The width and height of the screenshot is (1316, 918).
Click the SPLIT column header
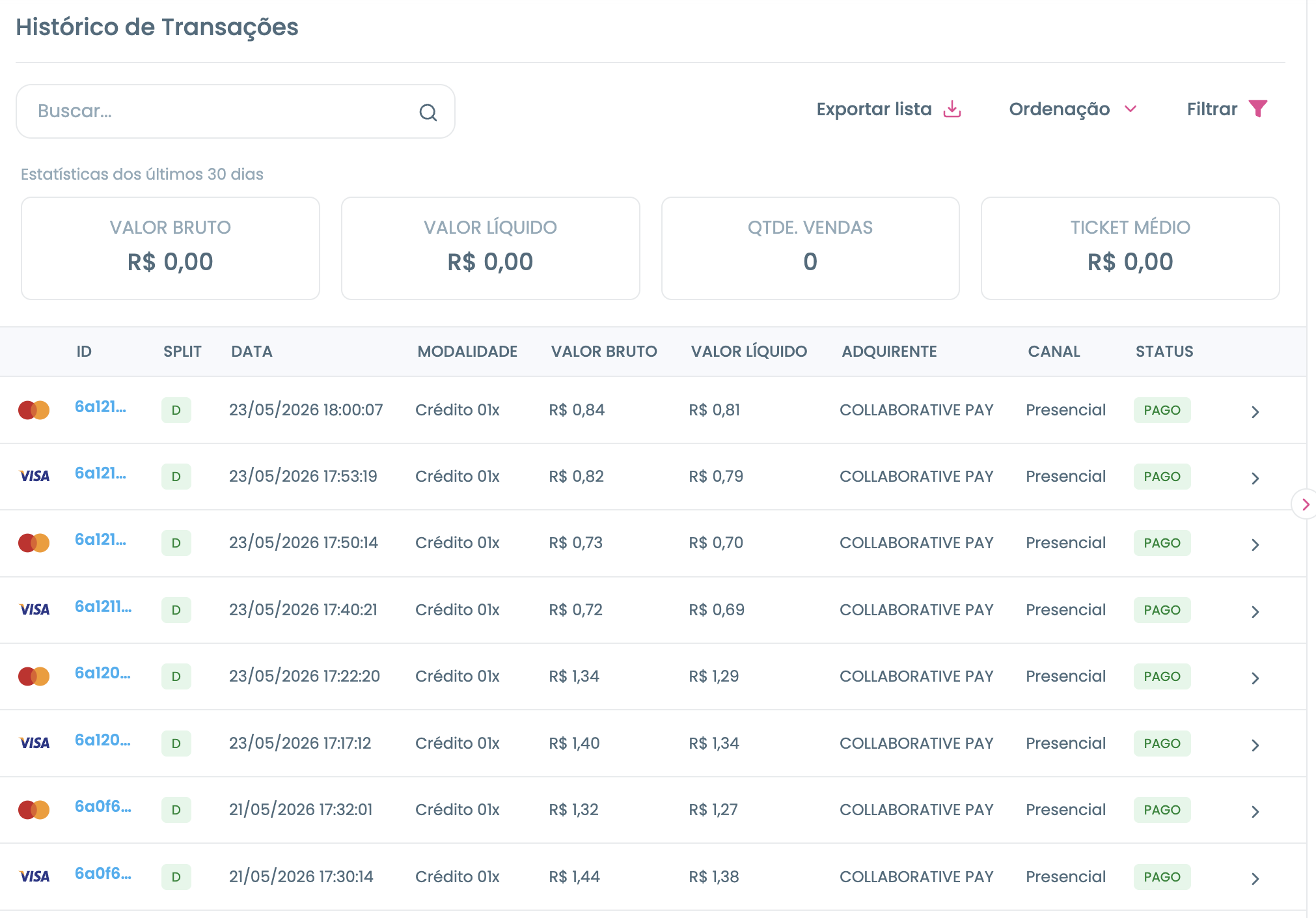pos(182,352)
